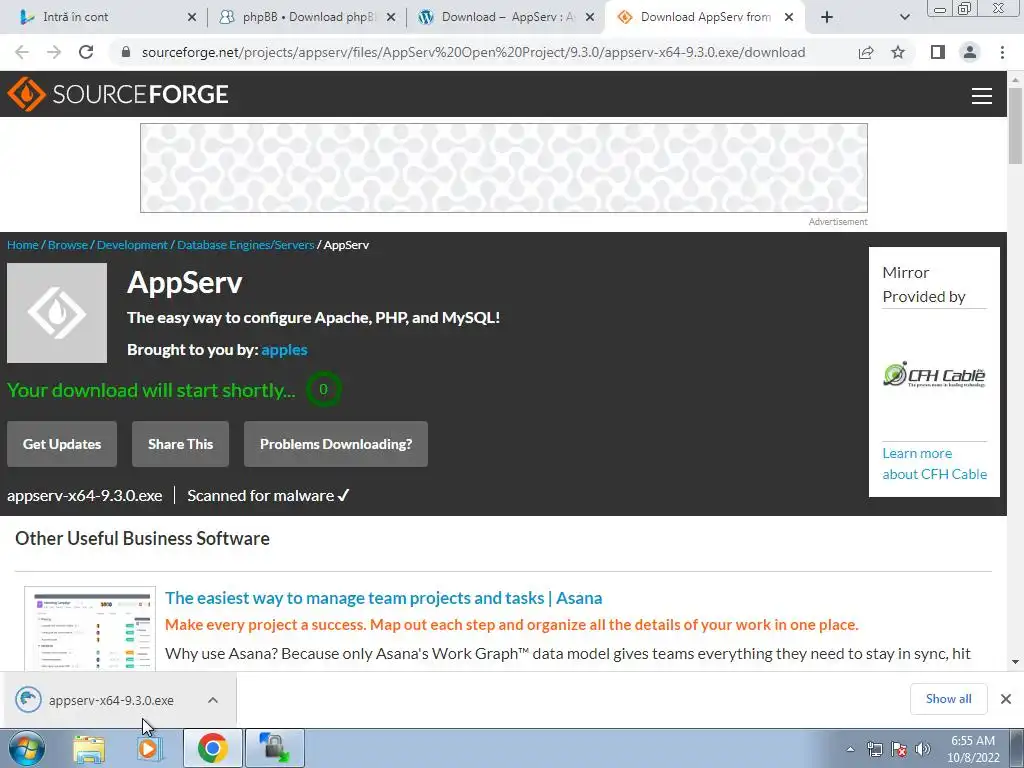This screenshot has width=1024, height=768.
Task: Click the Asana screenshot thumbnail
Action: pyautogui.click(x=90, y=629)
